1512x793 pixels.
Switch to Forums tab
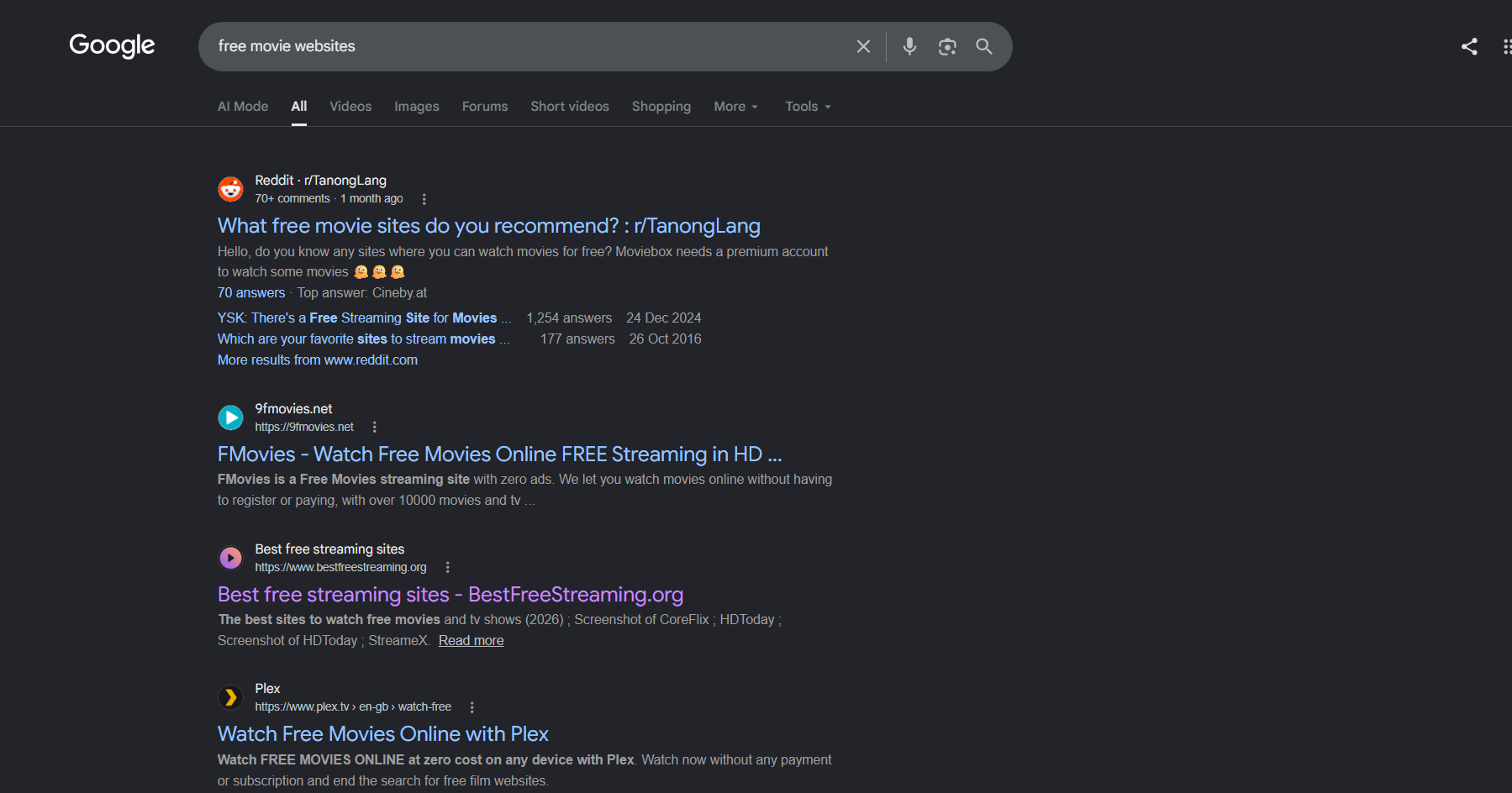(x=485, y=107)
